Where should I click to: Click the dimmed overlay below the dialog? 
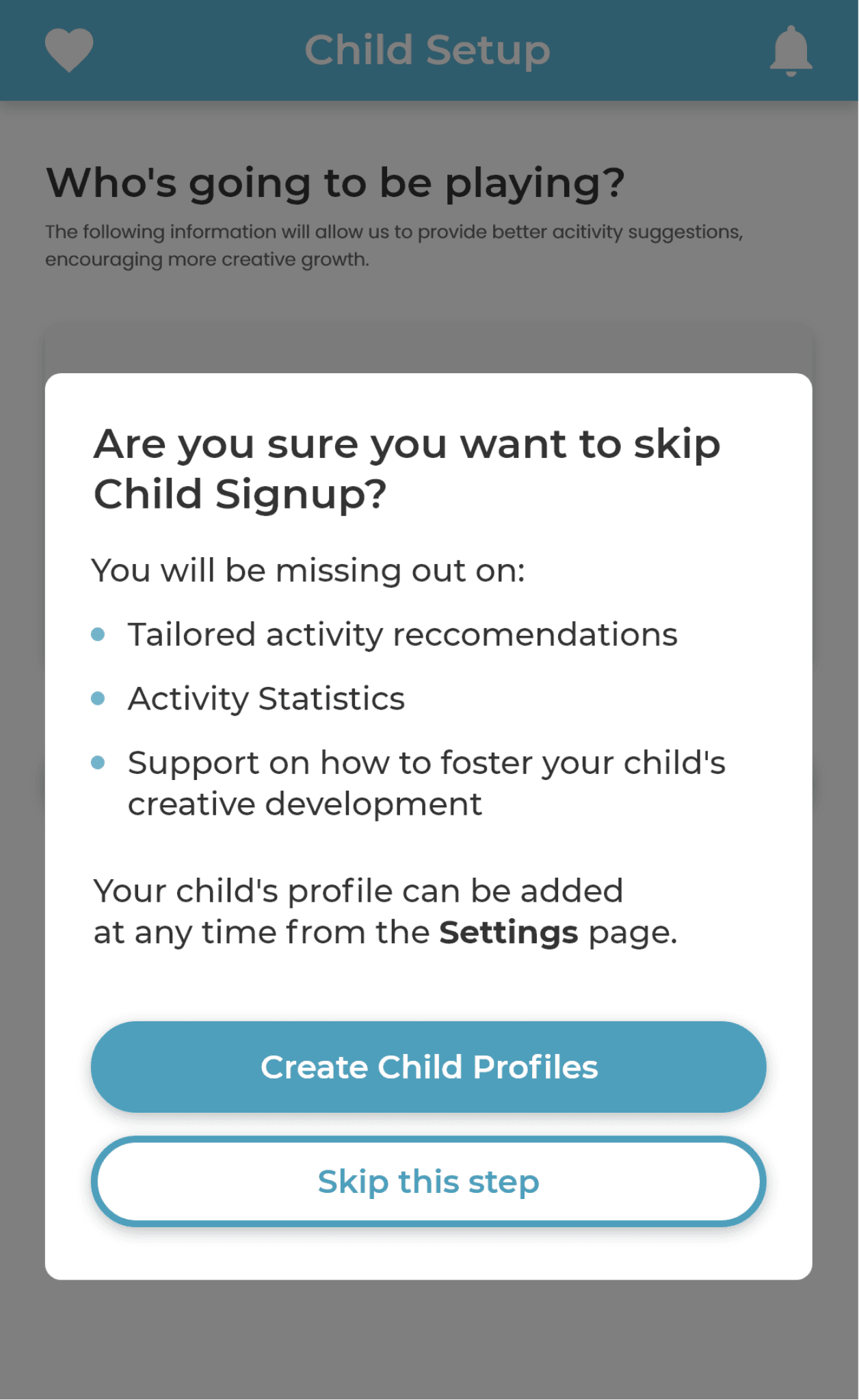[429, 1340]
